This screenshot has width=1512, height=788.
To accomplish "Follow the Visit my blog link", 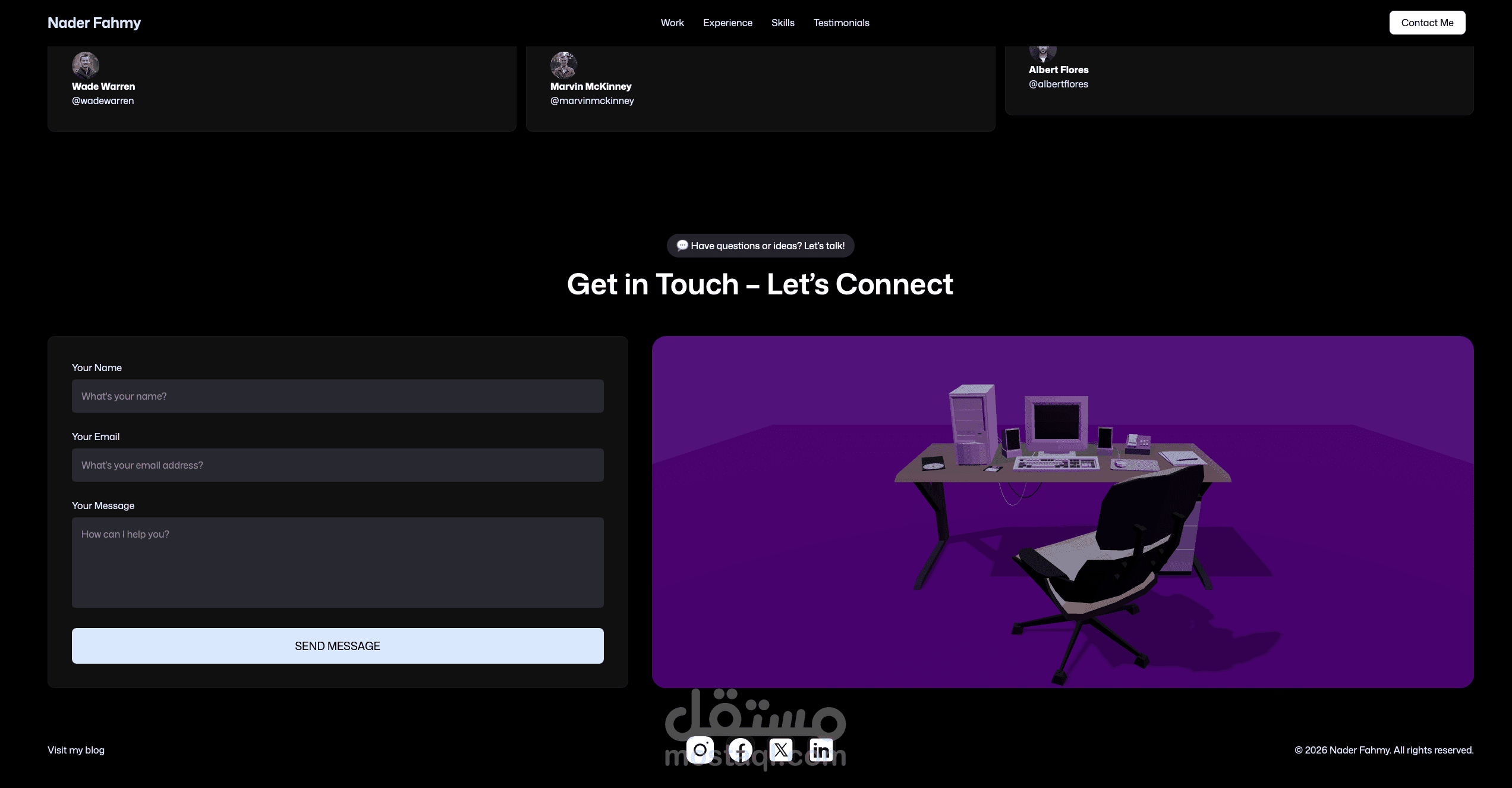I will click(x=76, y=750).
